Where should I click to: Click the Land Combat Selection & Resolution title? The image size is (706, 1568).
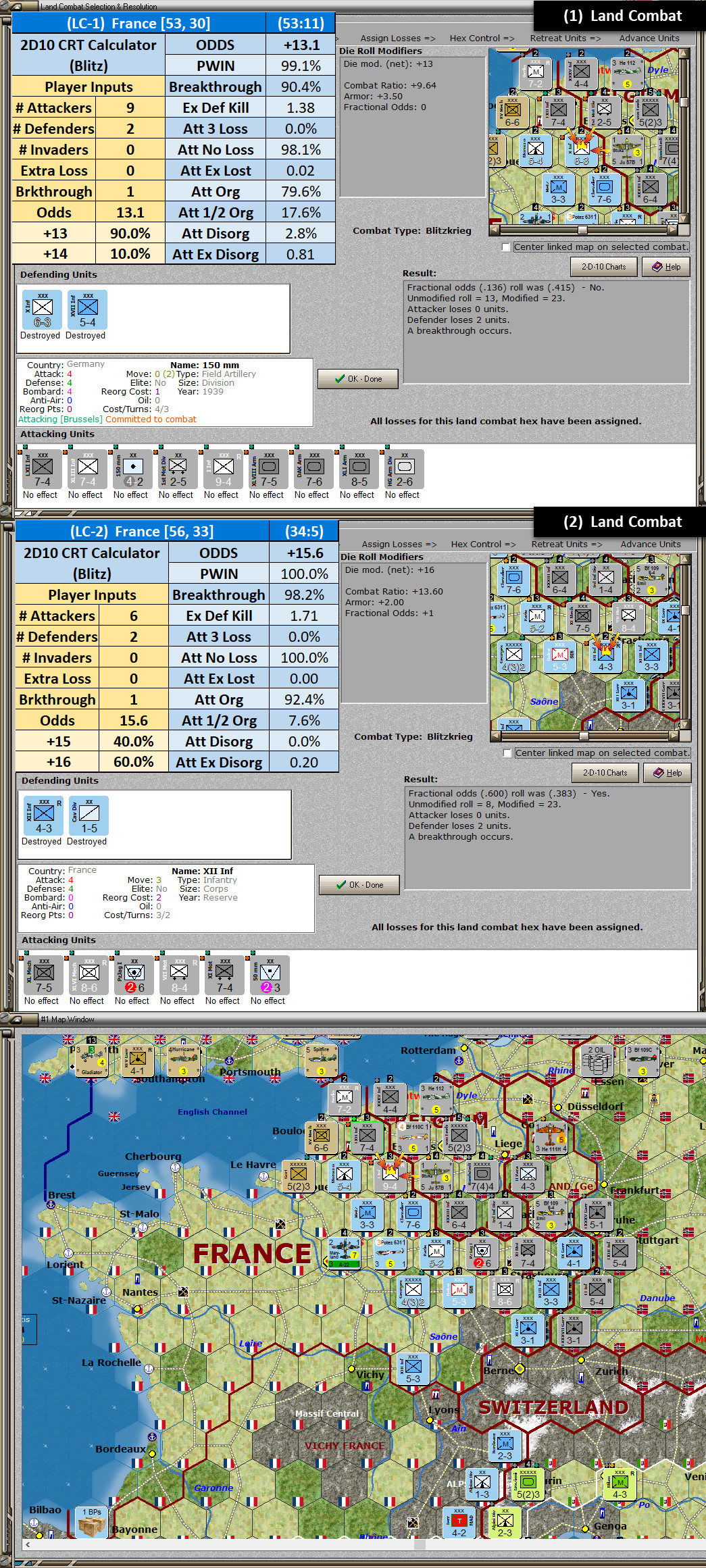point(99,6)
